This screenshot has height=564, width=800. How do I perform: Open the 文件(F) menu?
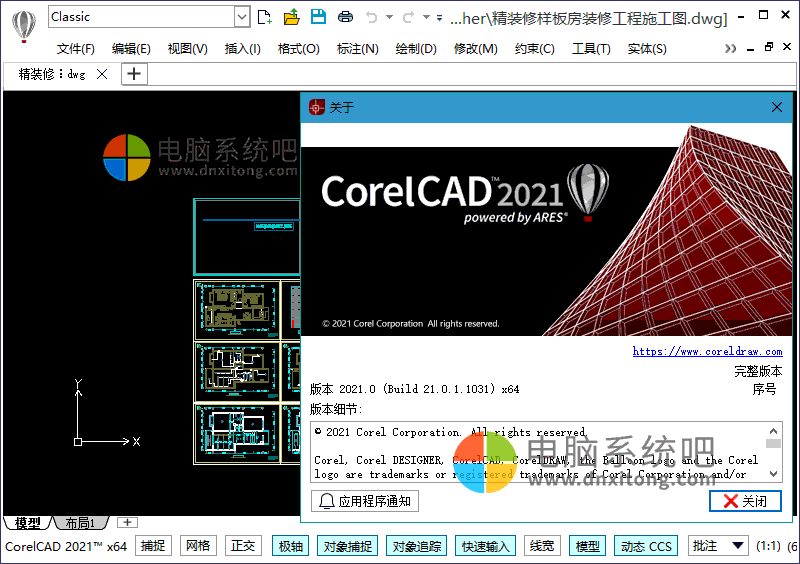click(x=76, y=48)
